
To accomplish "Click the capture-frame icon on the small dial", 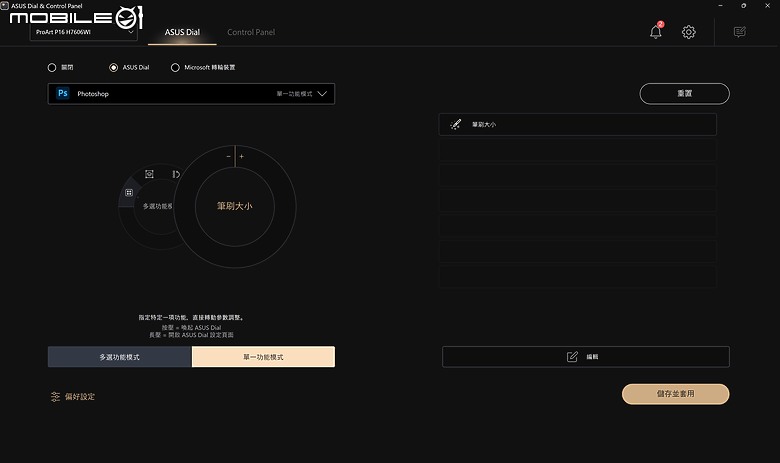I will [149, 174].
